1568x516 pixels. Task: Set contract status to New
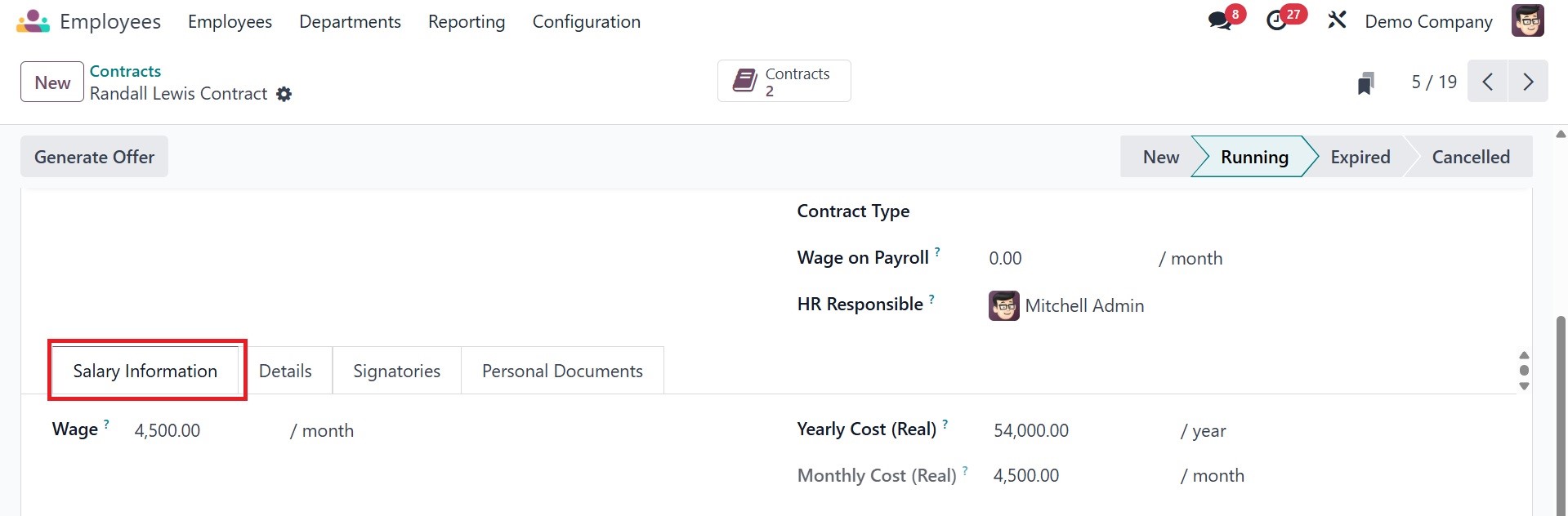click(1160, 157)
